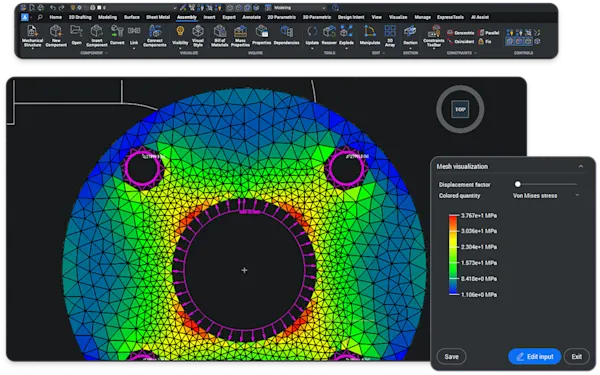Screen dimensions: 600x375
Task: Exit the Mesh visualization panel
Action: (577, 357)
